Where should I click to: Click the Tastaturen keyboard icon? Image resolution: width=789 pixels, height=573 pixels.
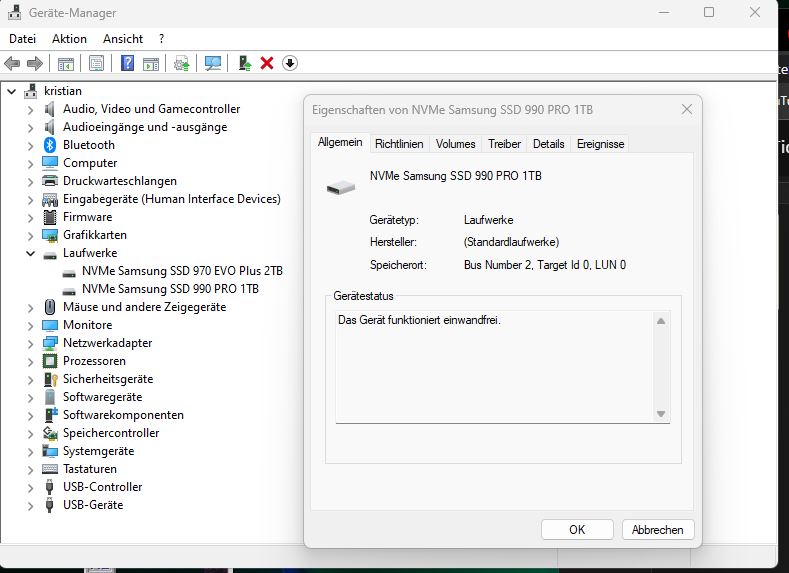tap(50, 469)
